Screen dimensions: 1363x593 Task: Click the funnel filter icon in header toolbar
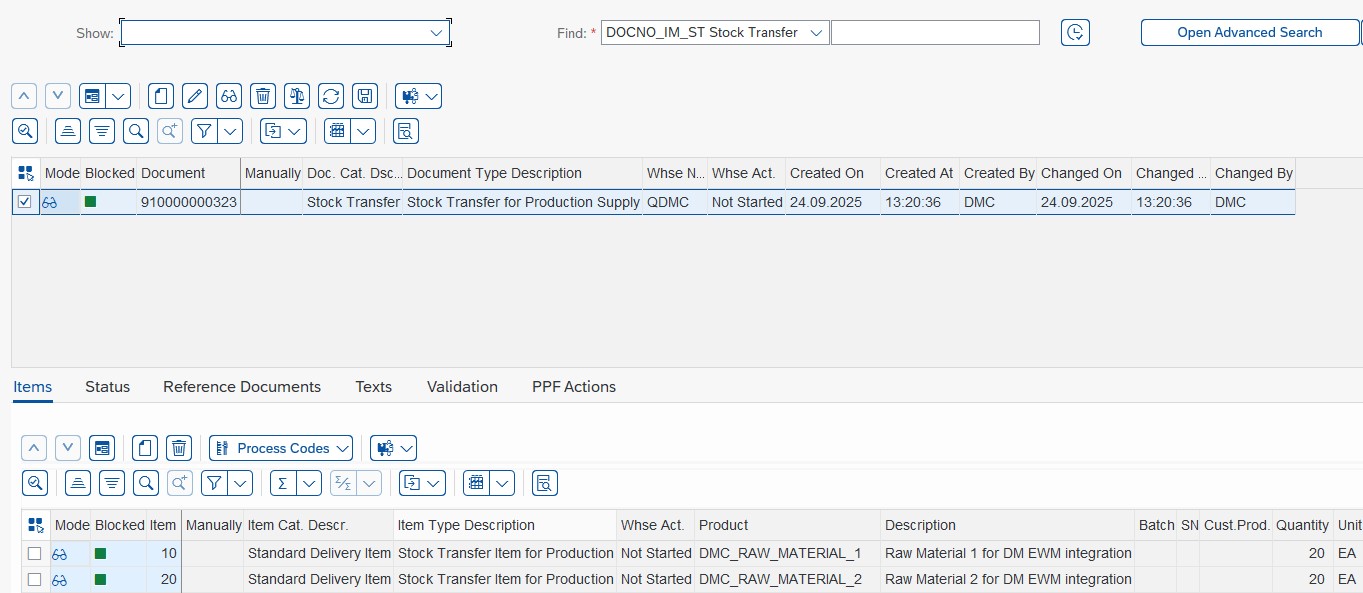(204, 131)
